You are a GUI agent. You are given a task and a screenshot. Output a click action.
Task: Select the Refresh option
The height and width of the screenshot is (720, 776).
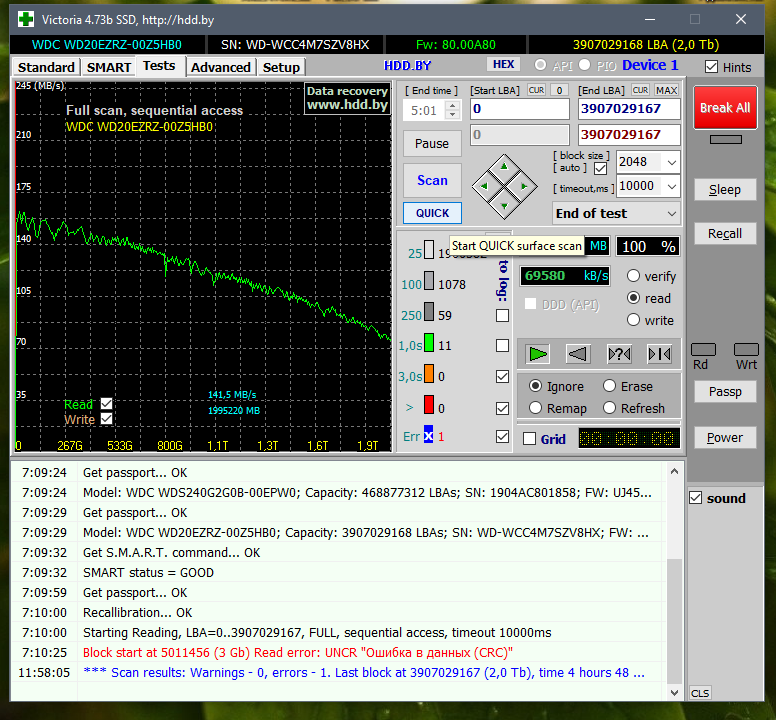[610, 408]
